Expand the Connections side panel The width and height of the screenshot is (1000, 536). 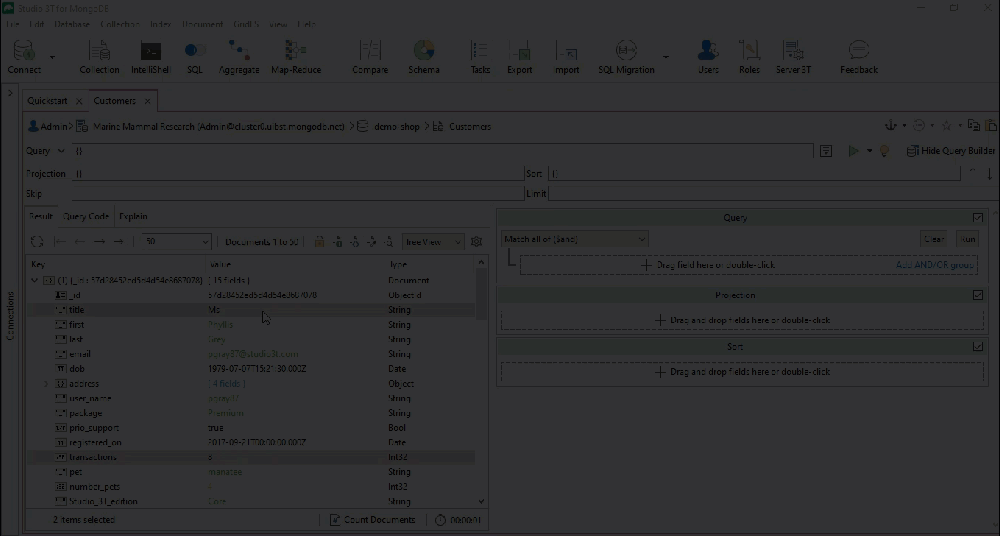10,93
